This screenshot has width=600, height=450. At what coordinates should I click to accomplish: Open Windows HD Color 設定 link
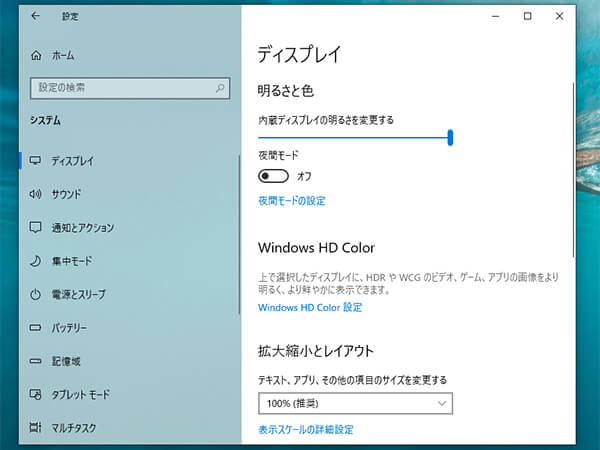tap(310, 307)
